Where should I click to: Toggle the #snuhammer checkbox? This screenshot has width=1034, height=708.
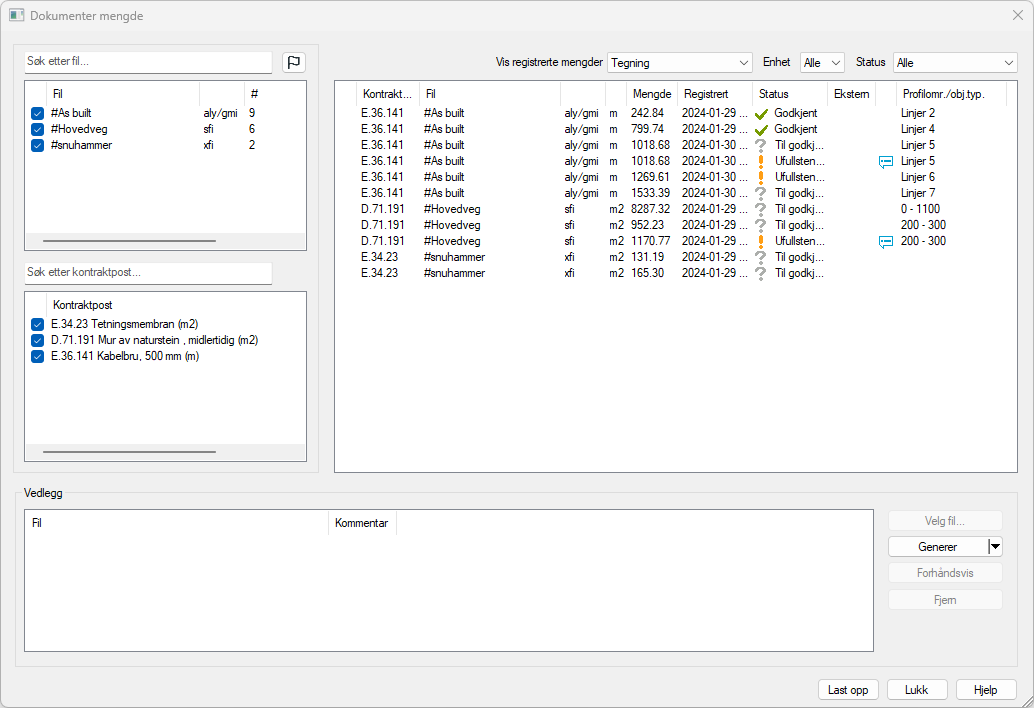click(37, 145)
